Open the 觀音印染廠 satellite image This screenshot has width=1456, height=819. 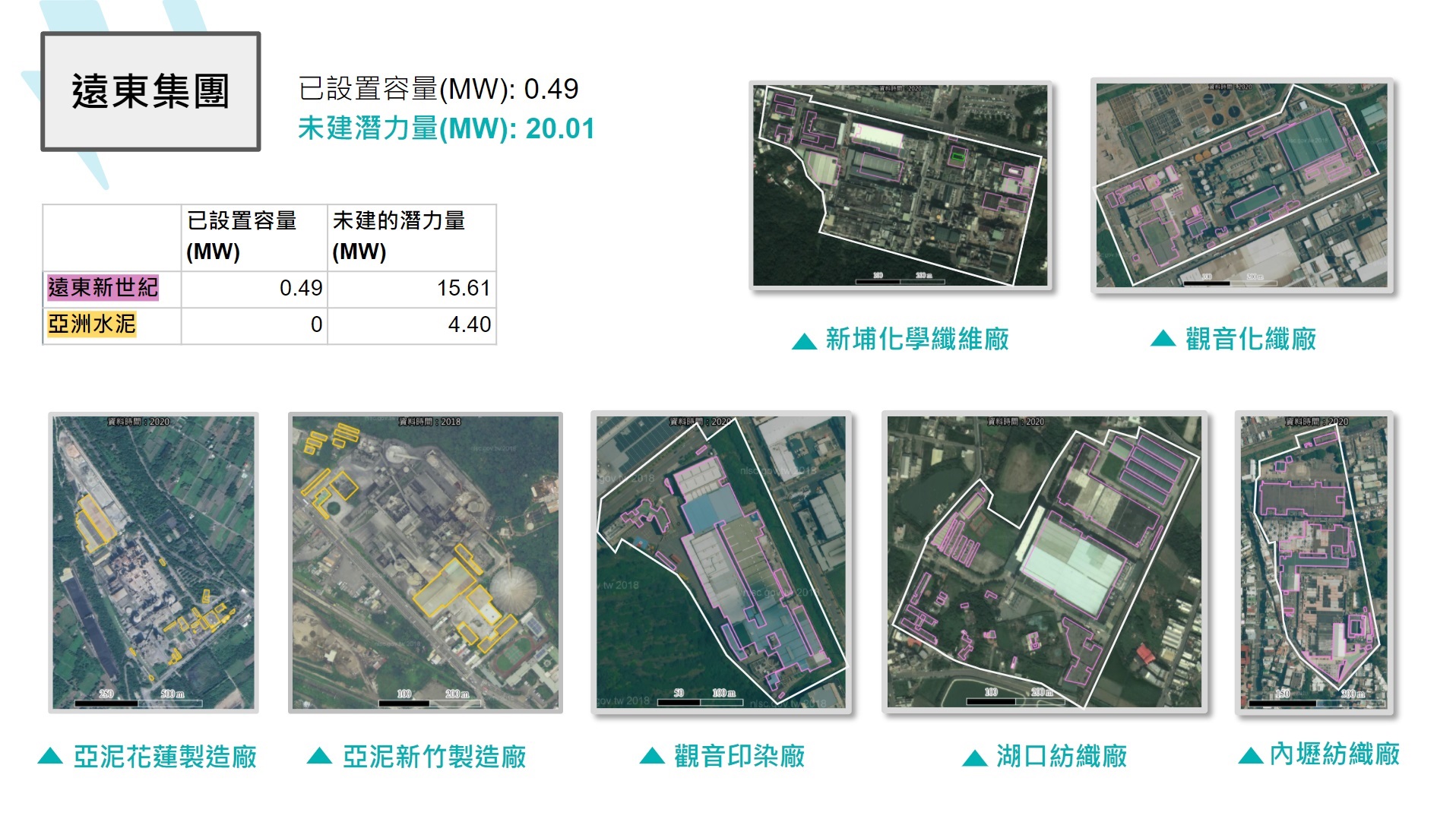click(x=721, y=563)
